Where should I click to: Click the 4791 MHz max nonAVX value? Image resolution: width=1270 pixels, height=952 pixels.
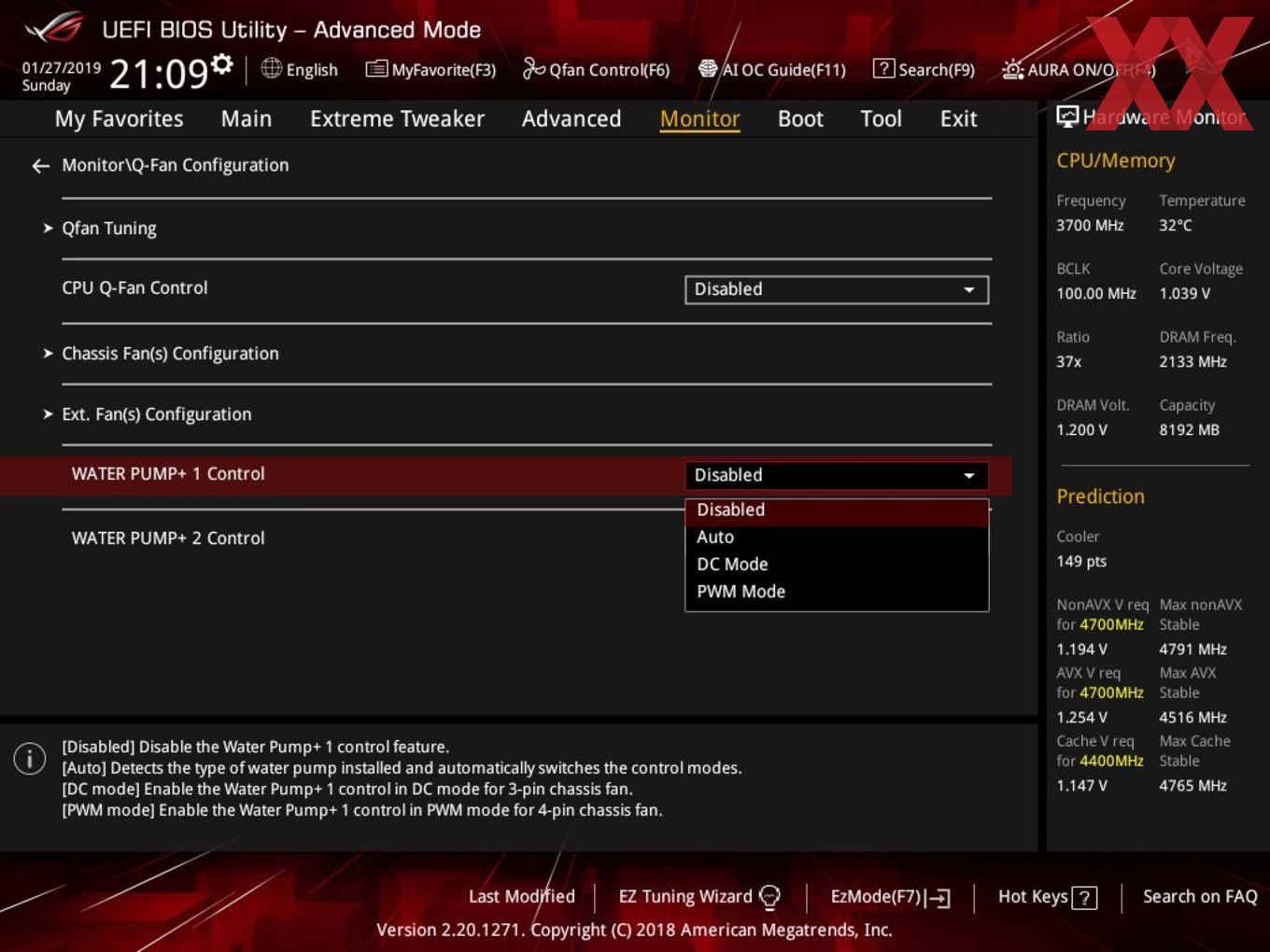click(x=1192, y=650)
